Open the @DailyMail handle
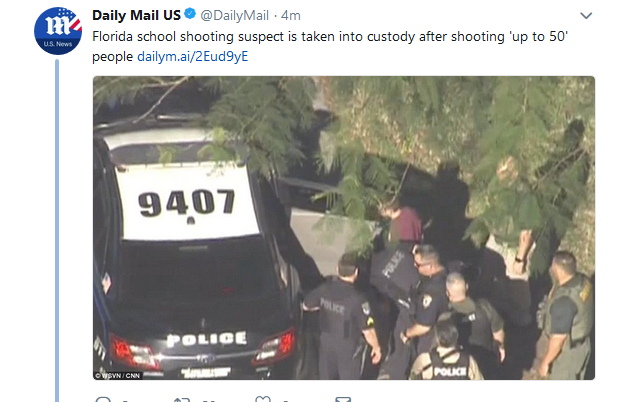The image size is (622, 402). point(234,15)
